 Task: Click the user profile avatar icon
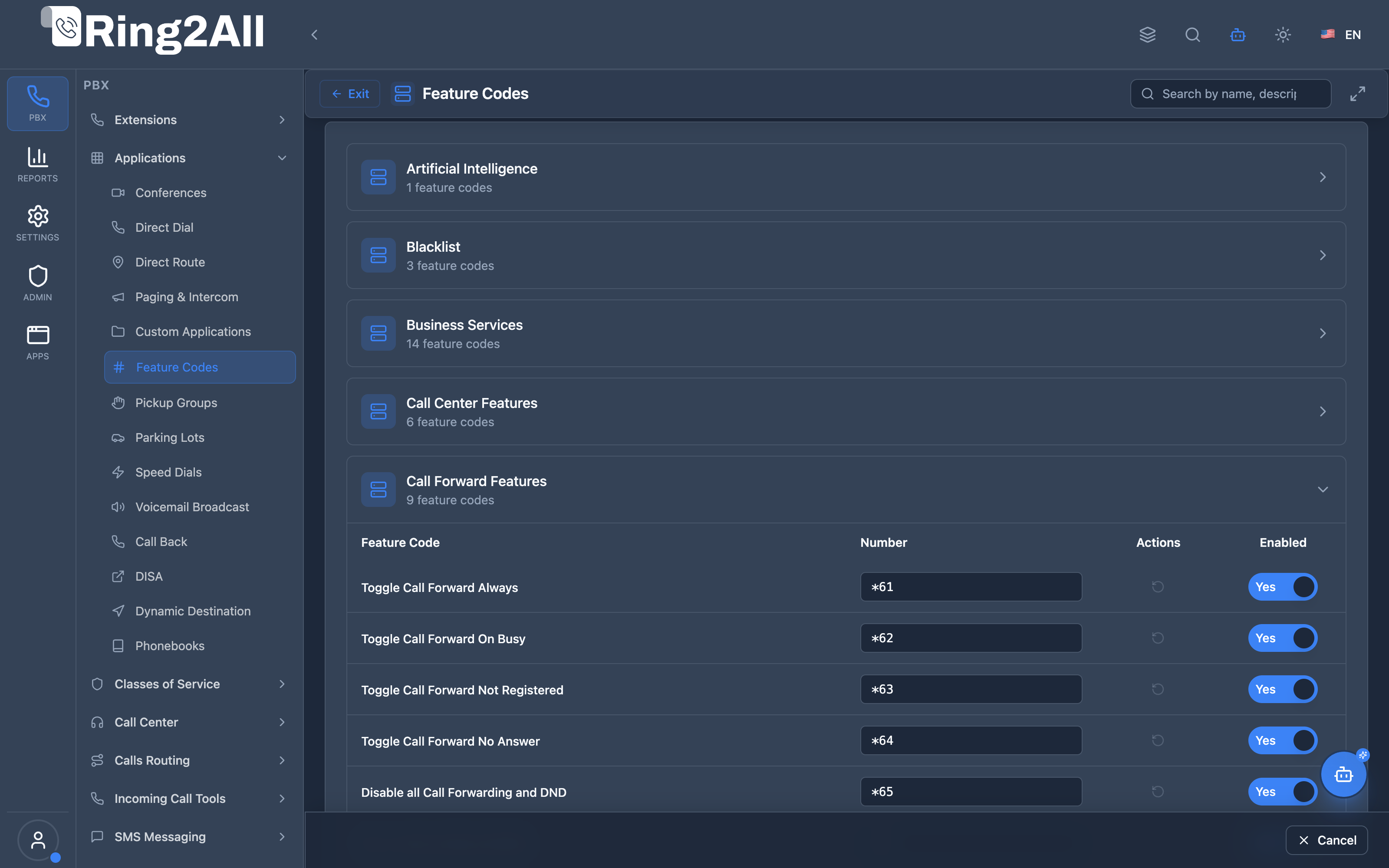pos(38,840)
